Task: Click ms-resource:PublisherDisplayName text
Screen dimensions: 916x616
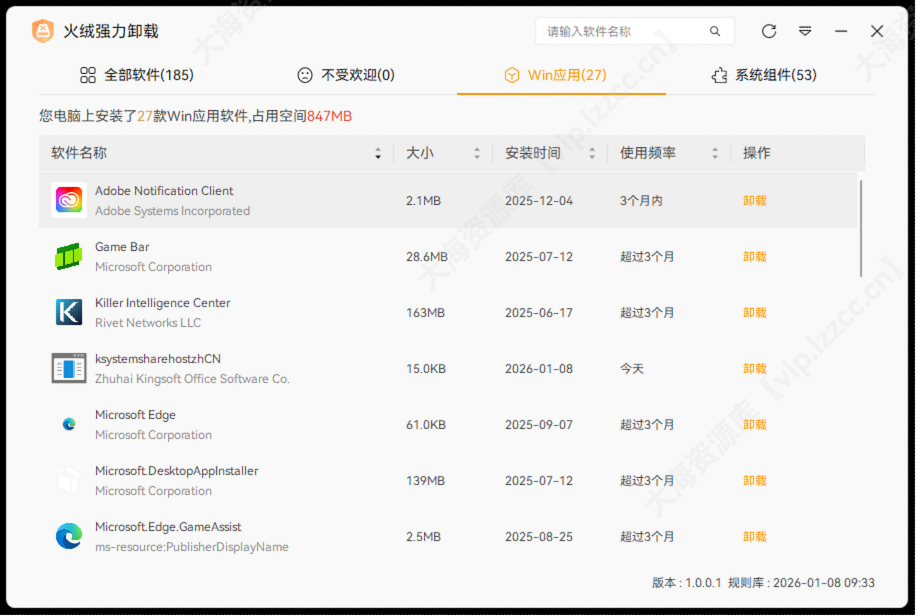Action: [192, 546]
